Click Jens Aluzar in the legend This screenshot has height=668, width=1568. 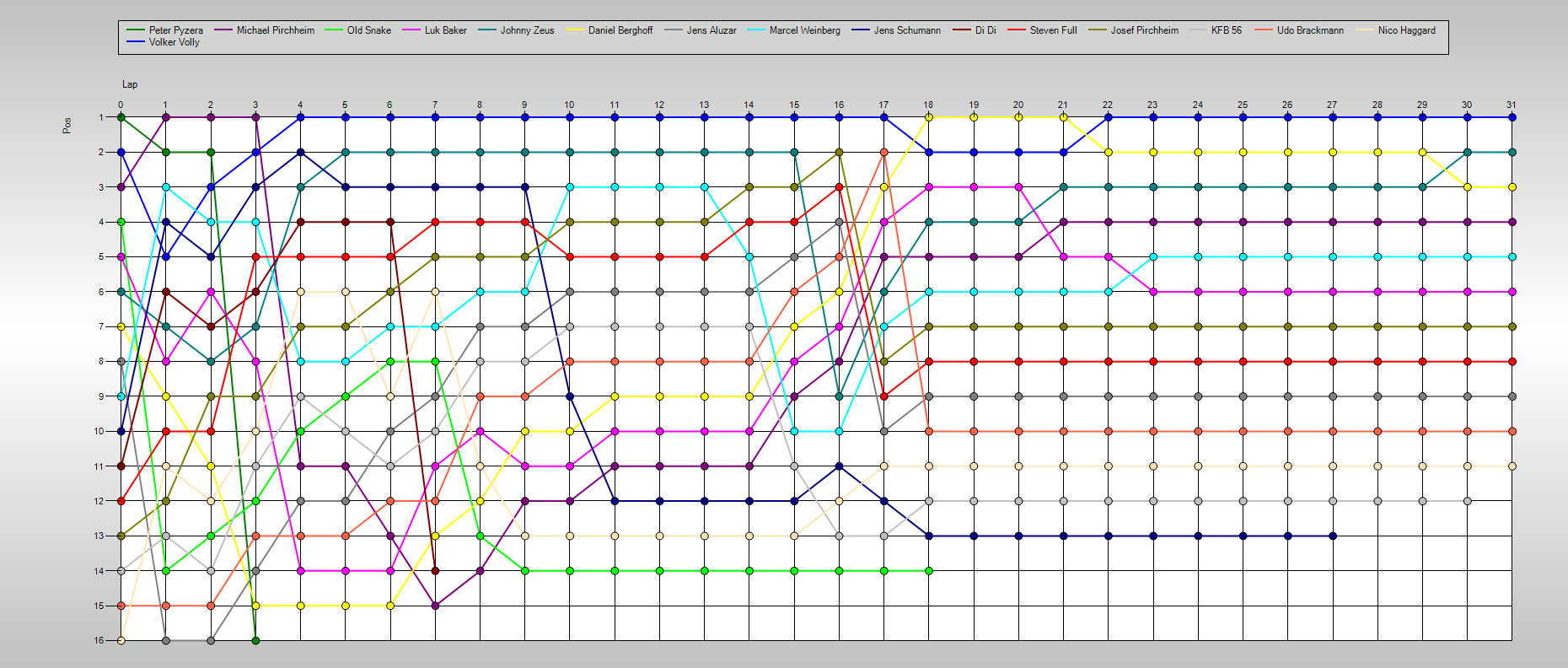tap(712, 30)
